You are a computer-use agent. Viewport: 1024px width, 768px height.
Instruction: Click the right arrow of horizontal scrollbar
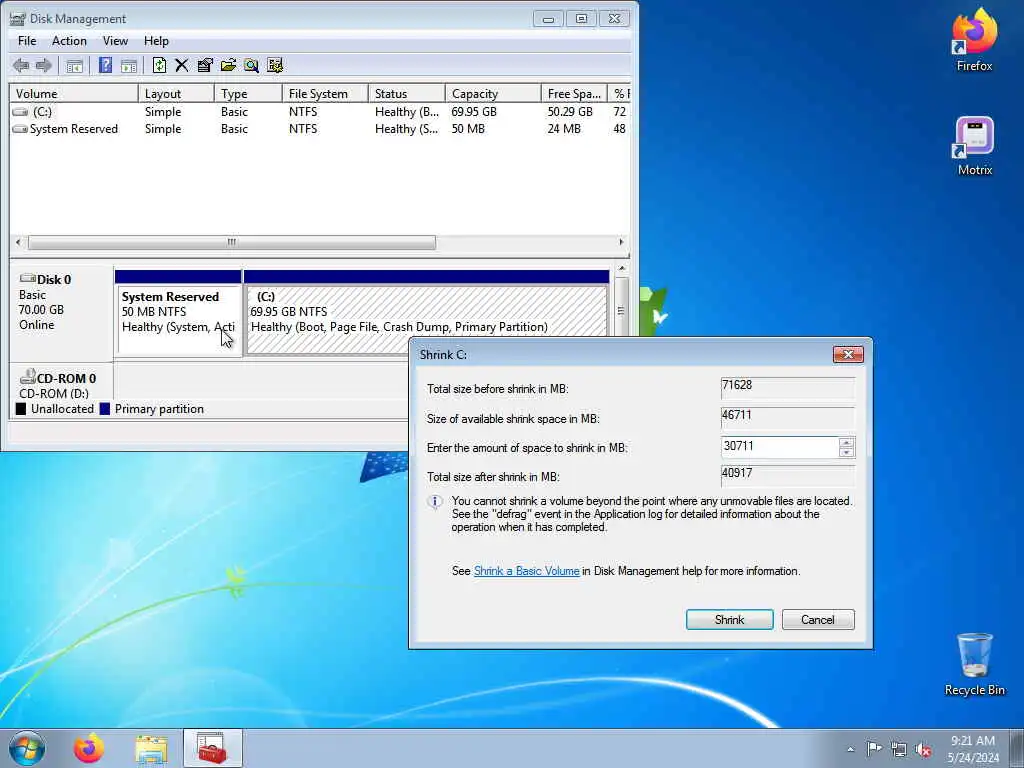tap(621, 242)
